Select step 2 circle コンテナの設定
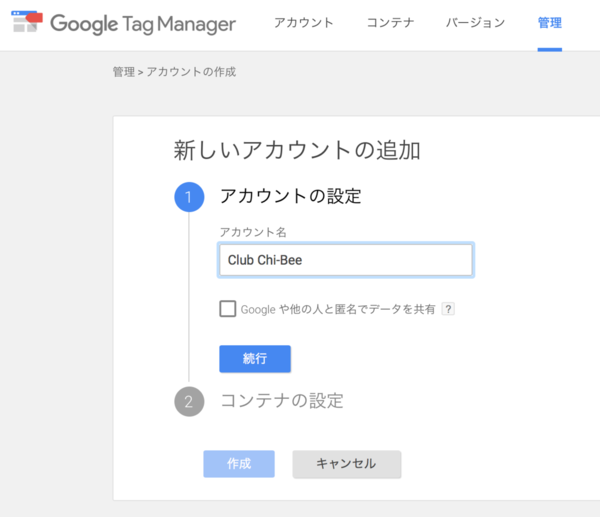This screenshot has height=517, width=600. tap(189, 401)
